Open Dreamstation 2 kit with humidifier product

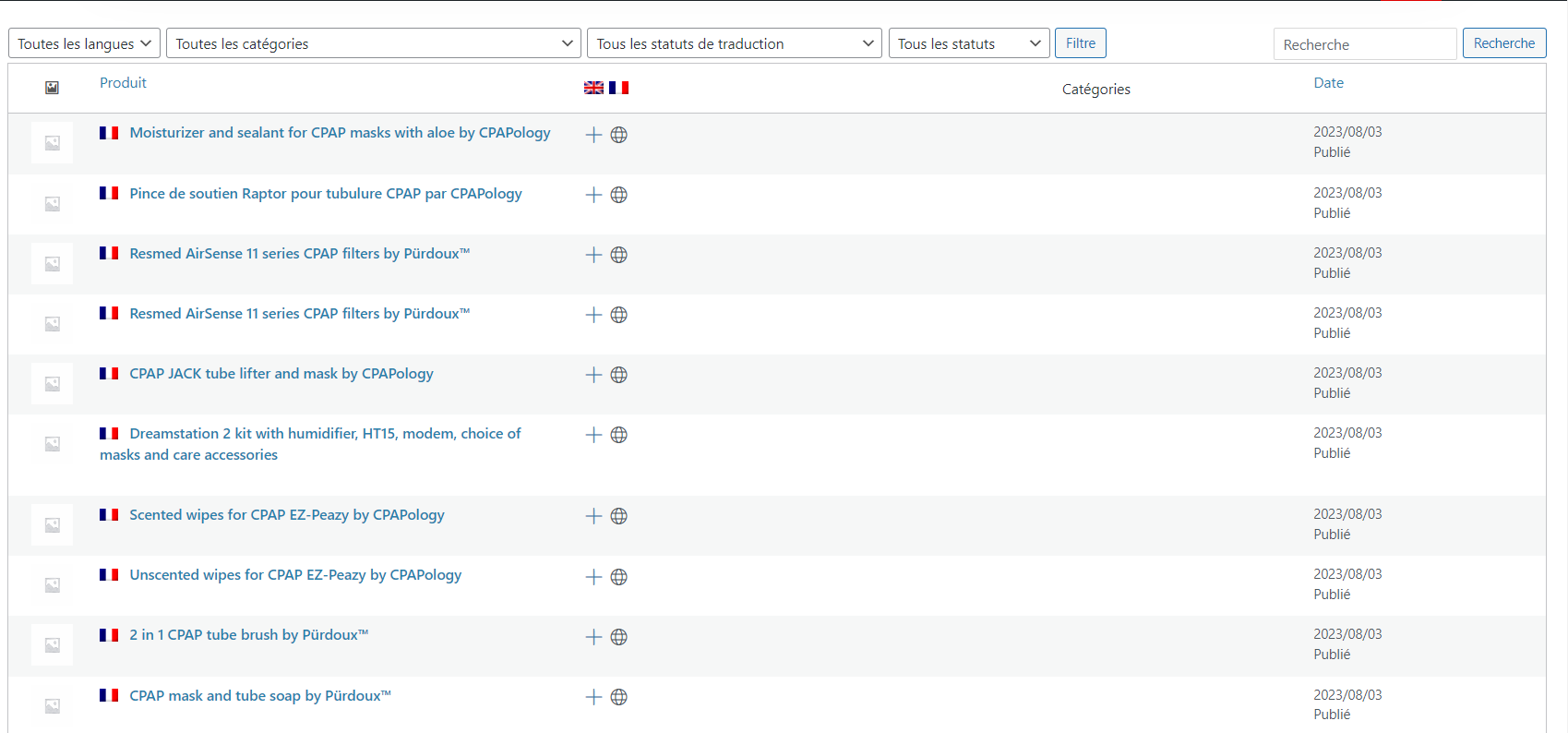310,444
